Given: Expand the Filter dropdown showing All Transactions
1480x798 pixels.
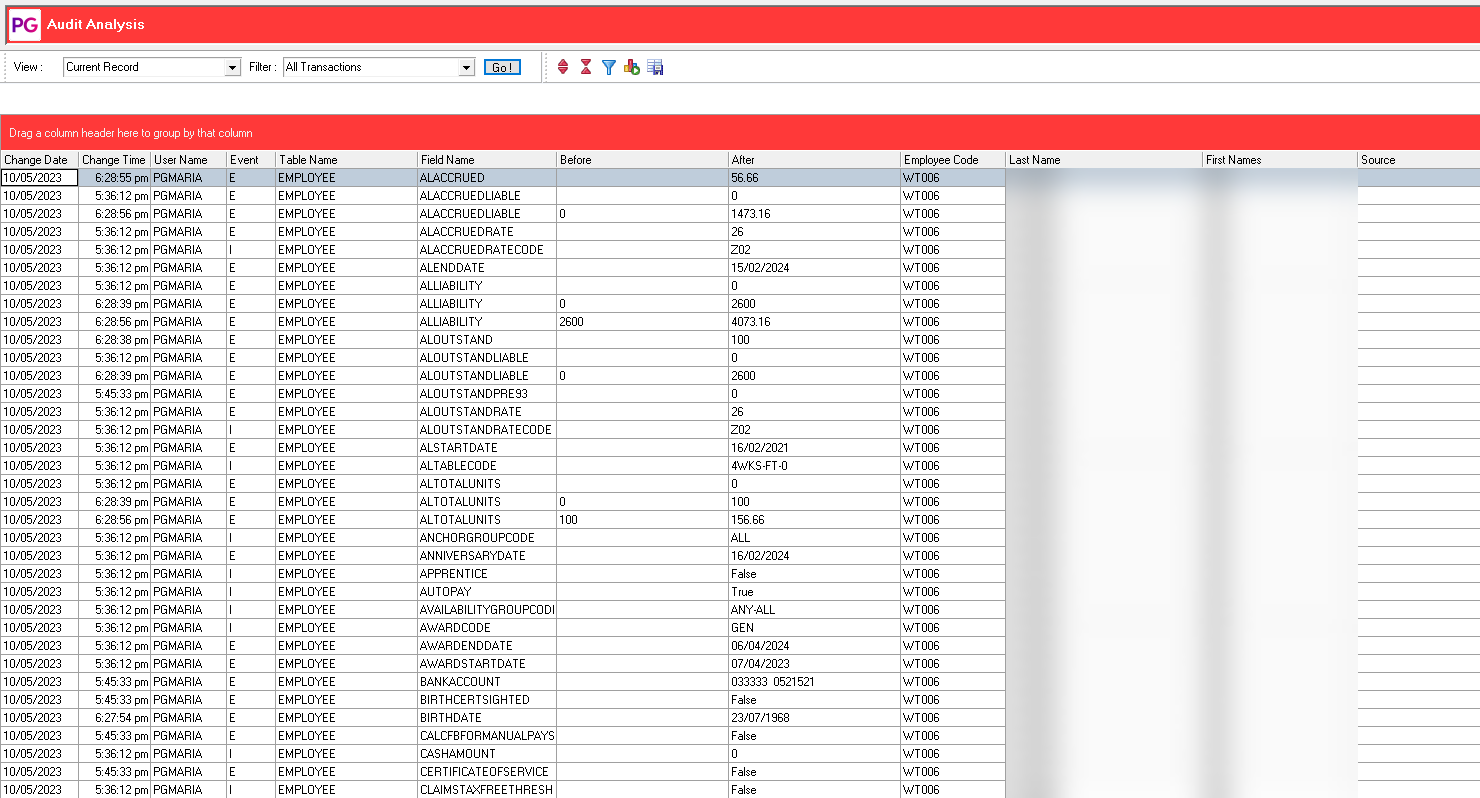Looking at the screenshot, I should (x=466, y=68).
